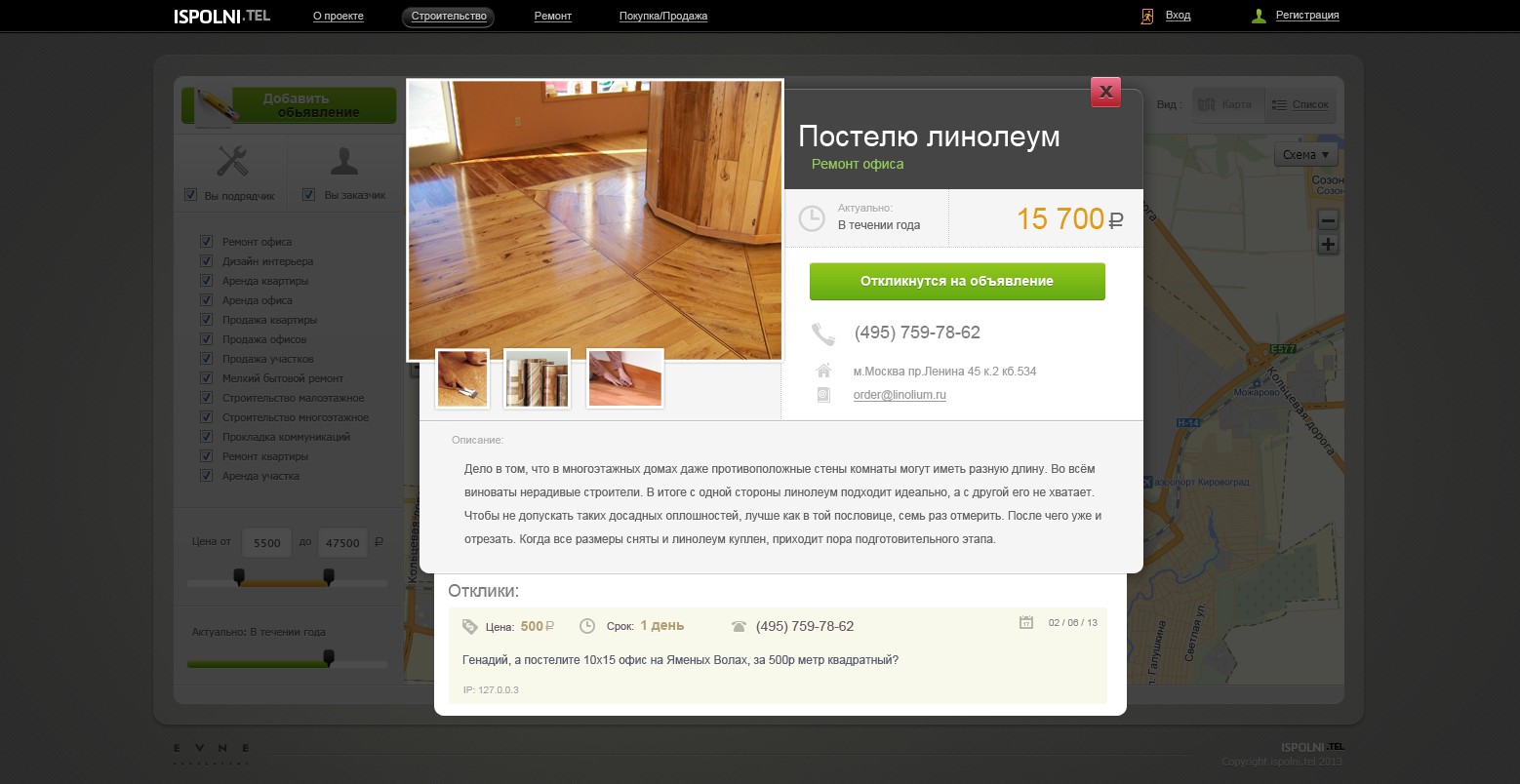Close the listing popup with red X
This screenshot has width=1520, height=784.
(x=1105, y=92)
